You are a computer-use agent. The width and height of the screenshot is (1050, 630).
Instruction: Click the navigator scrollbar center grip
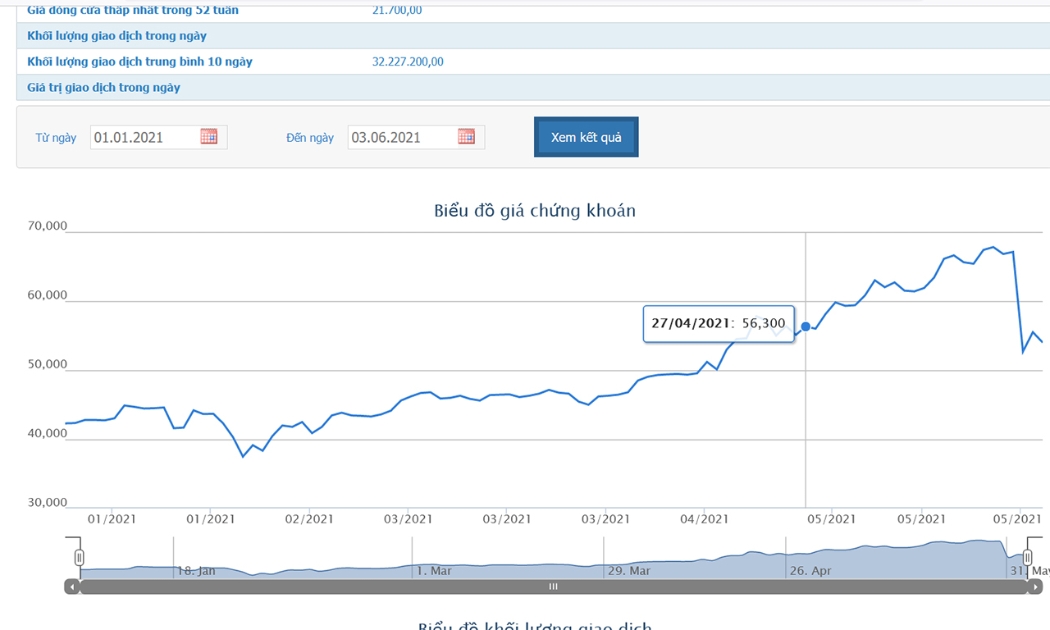click(x=553, y=586)
